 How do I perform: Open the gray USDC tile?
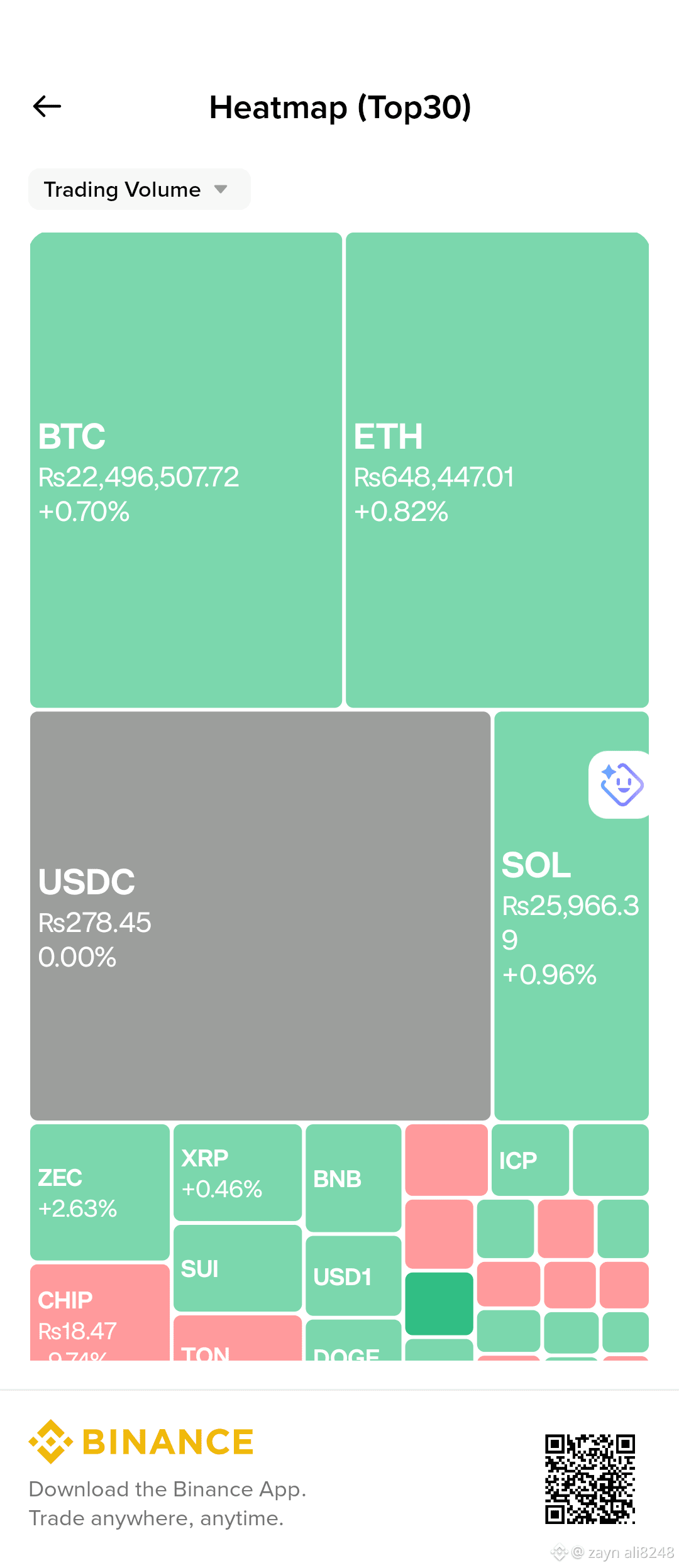[x=260, y=916]
